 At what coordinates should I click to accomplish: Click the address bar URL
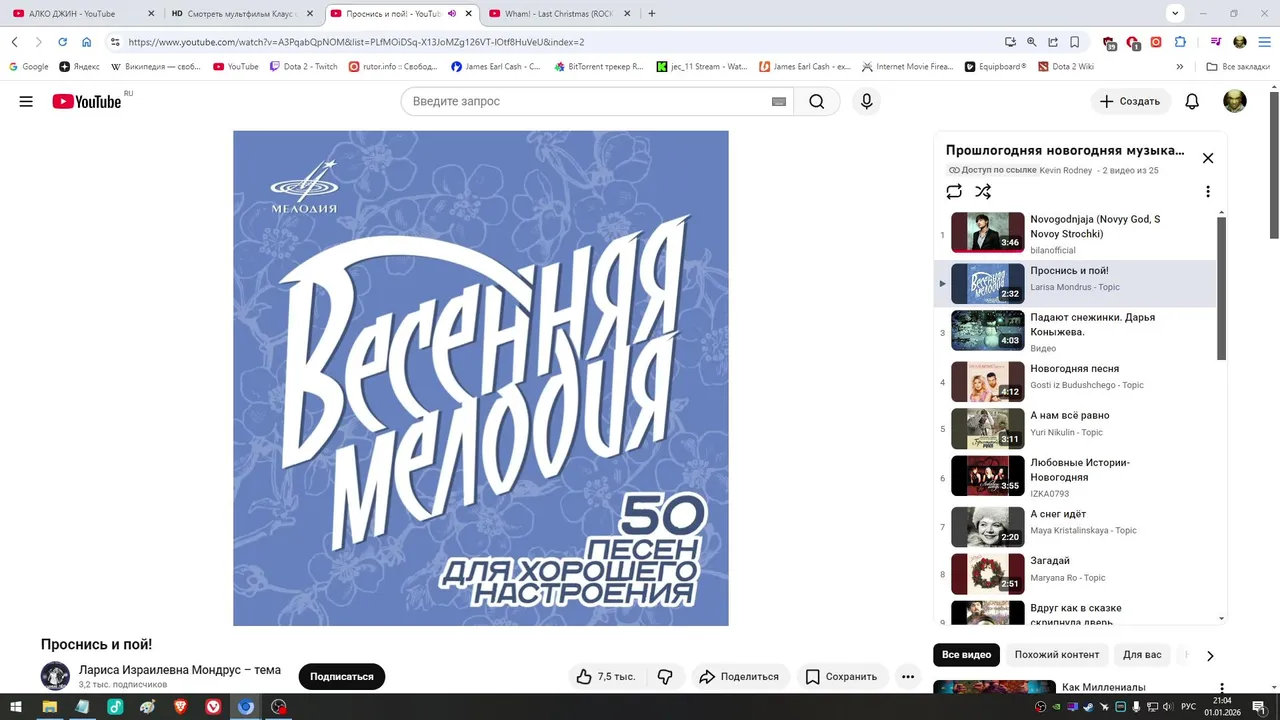point(356,42)
